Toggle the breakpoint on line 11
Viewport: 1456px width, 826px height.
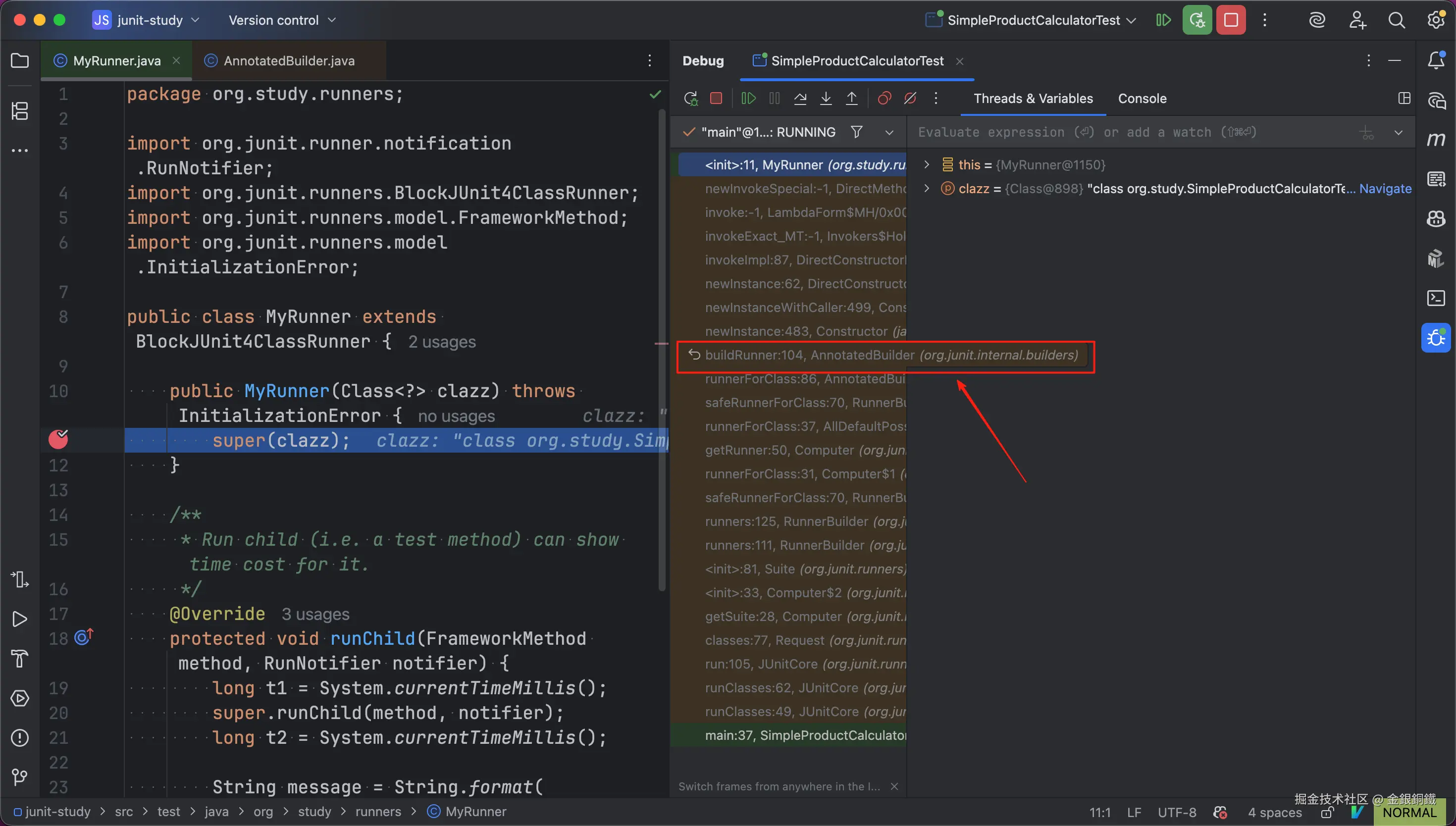58,439
